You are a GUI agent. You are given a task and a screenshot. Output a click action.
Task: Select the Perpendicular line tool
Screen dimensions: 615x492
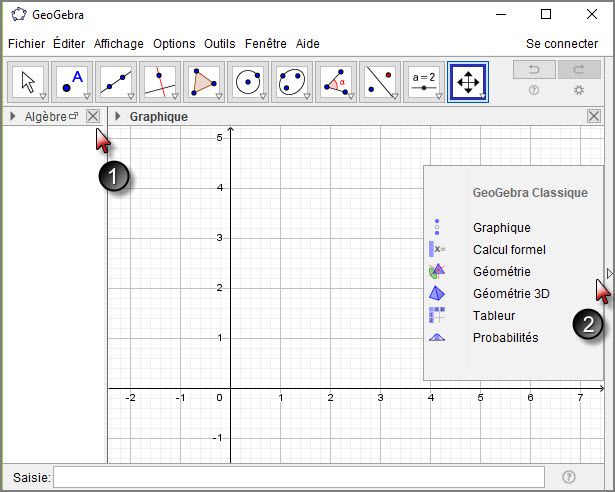click(160, 82)
